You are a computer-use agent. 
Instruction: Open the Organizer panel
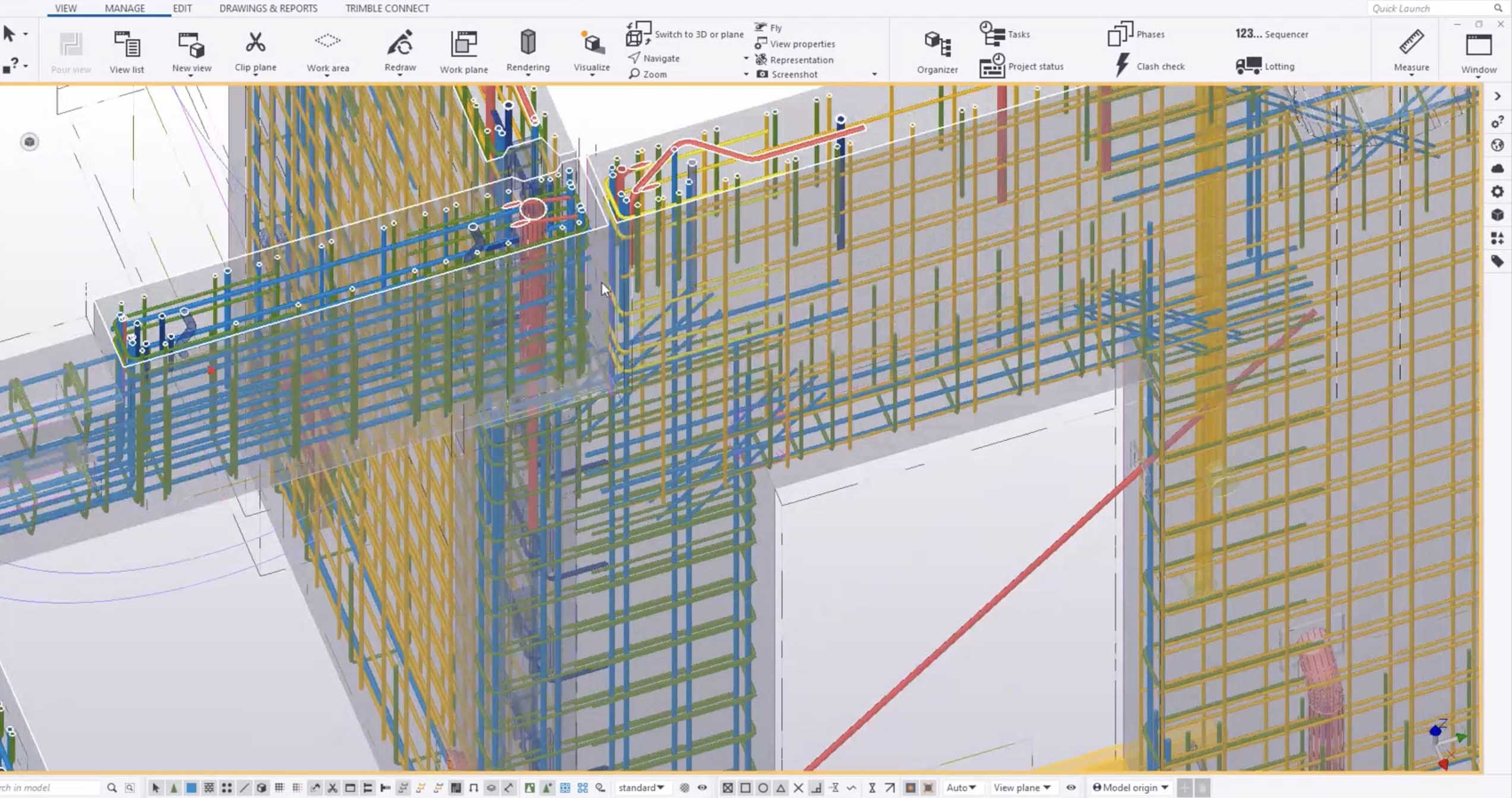[x=937, y=52]
